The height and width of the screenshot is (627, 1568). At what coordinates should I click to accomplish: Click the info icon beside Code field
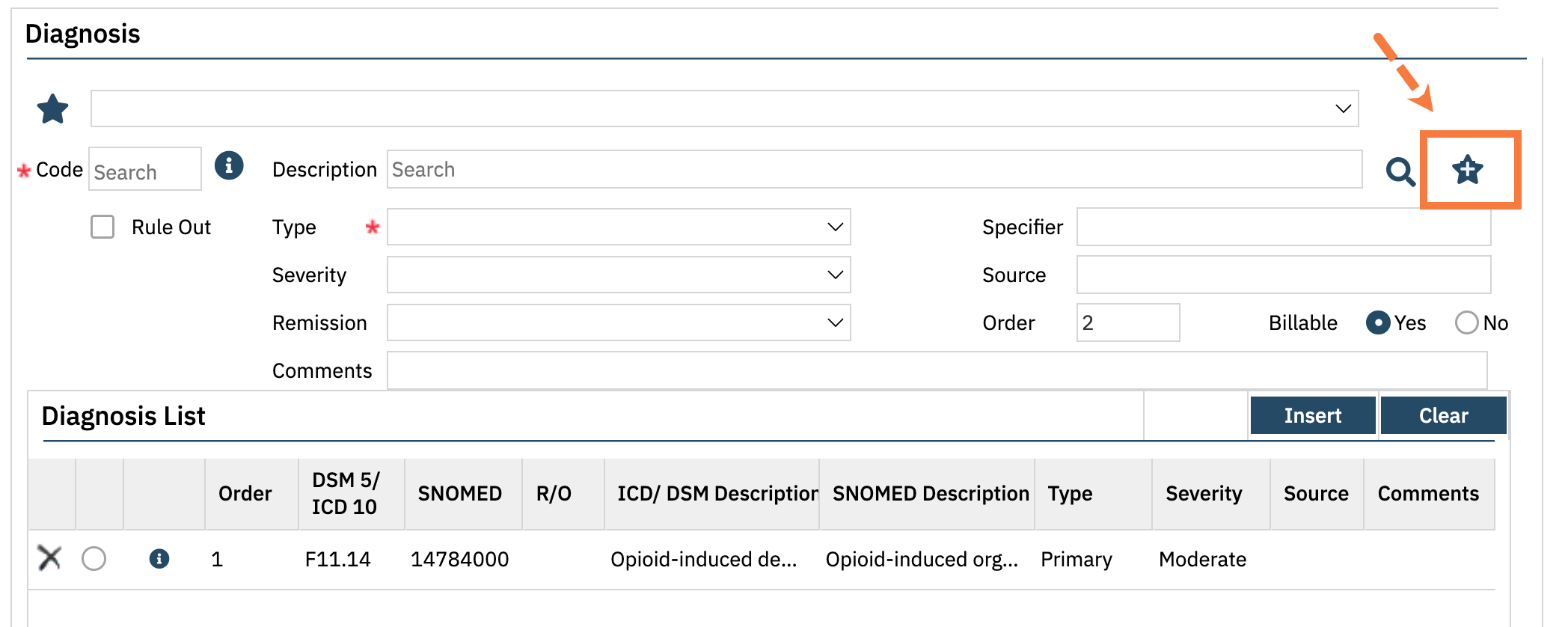[229, 165]
